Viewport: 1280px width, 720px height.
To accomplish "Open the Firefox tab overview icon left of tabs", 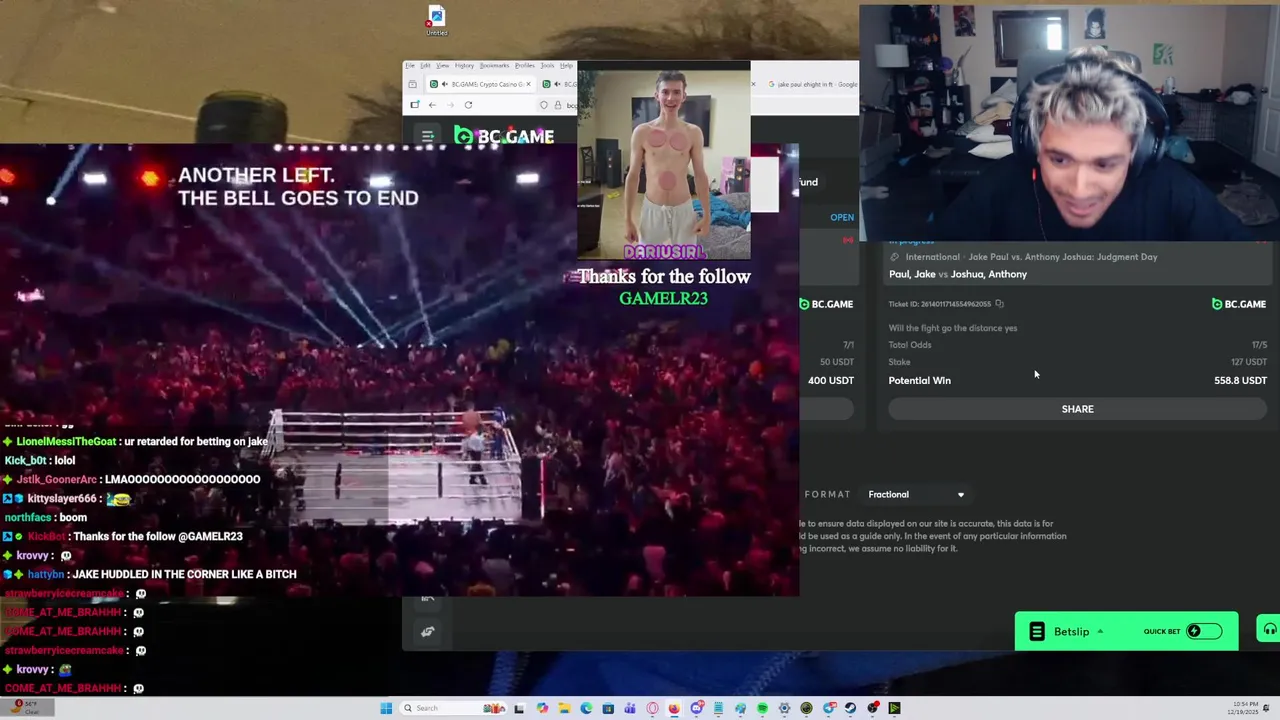I will (x=413, y=84).
